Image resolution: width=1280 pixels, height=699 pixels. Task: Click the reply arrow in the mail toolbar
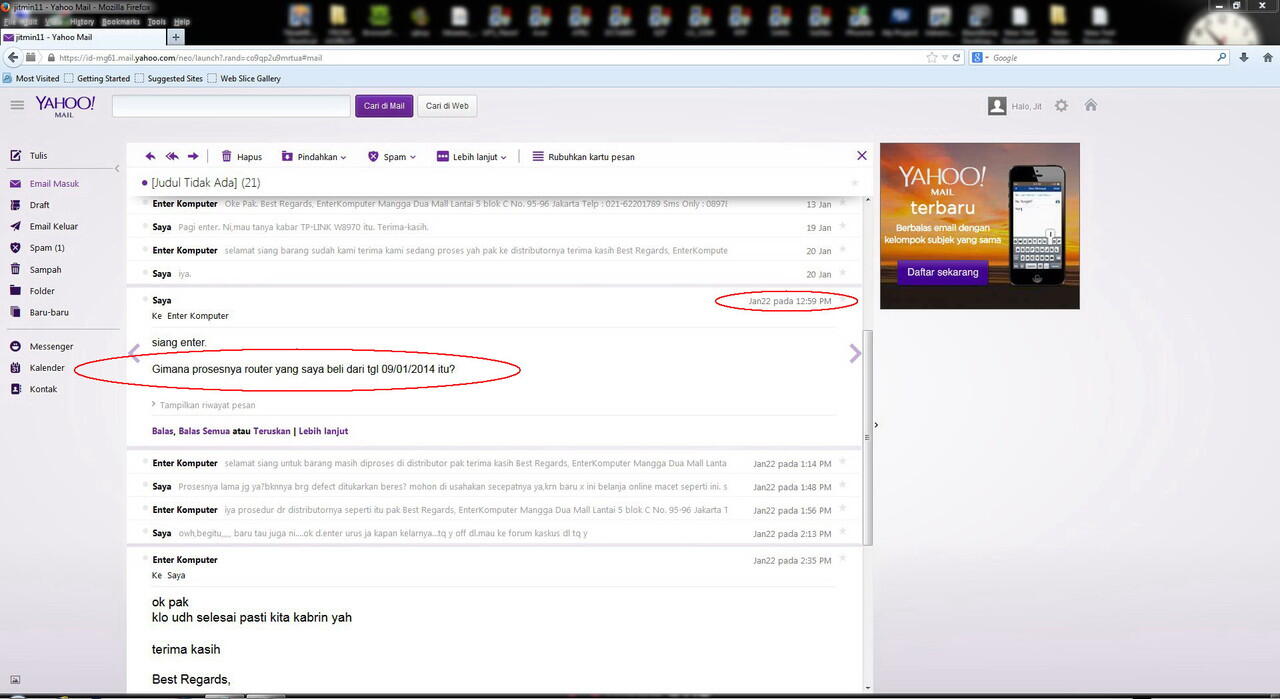tap(150, 156)
